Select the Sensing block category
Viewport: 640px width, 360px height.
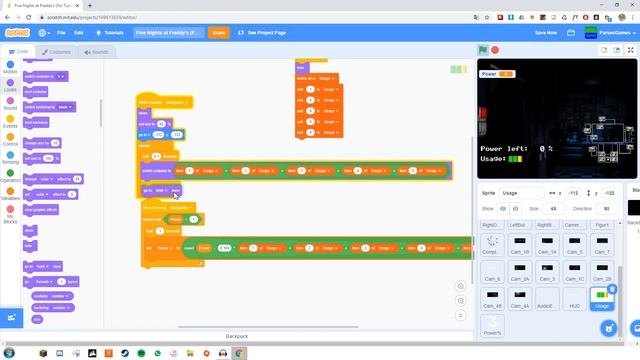pyautogui.click(x=10, y=158)
